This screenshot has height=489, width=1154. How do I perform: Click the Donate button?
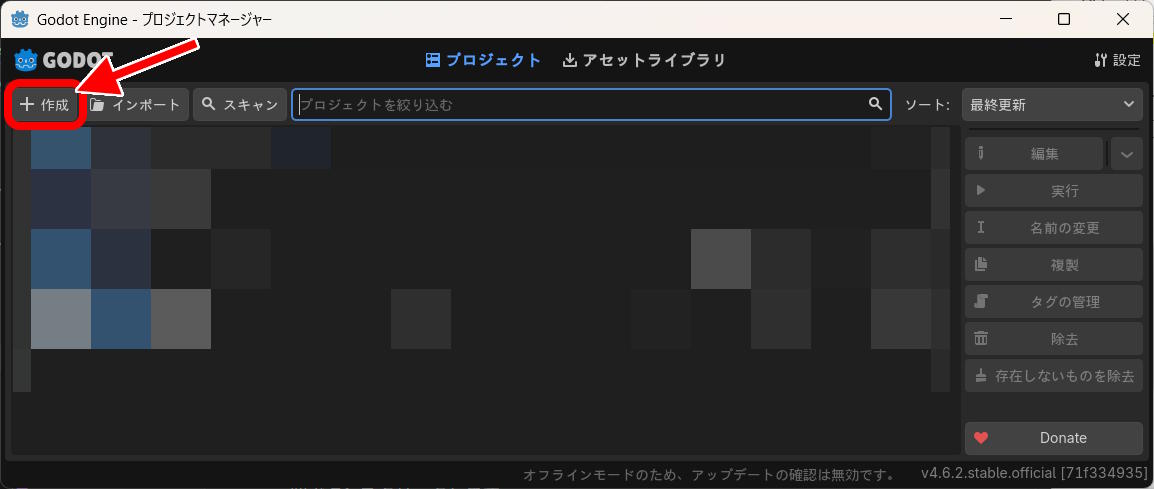click(1054, 438)
